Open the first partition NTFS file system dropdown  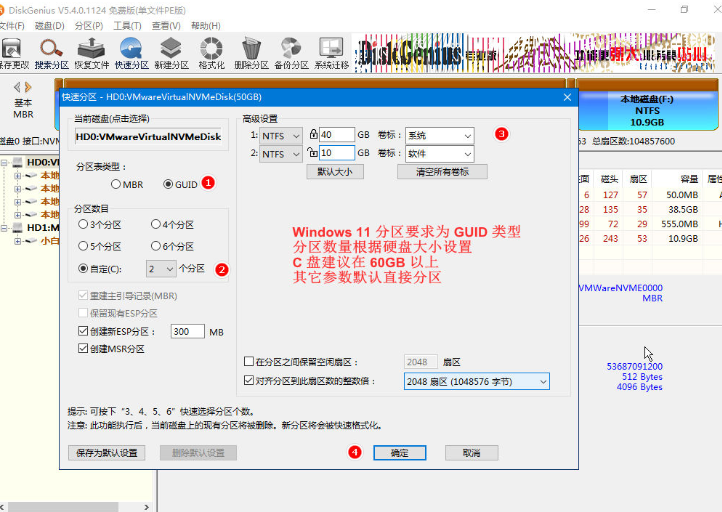pyautogui.click(x=281, y=135)
